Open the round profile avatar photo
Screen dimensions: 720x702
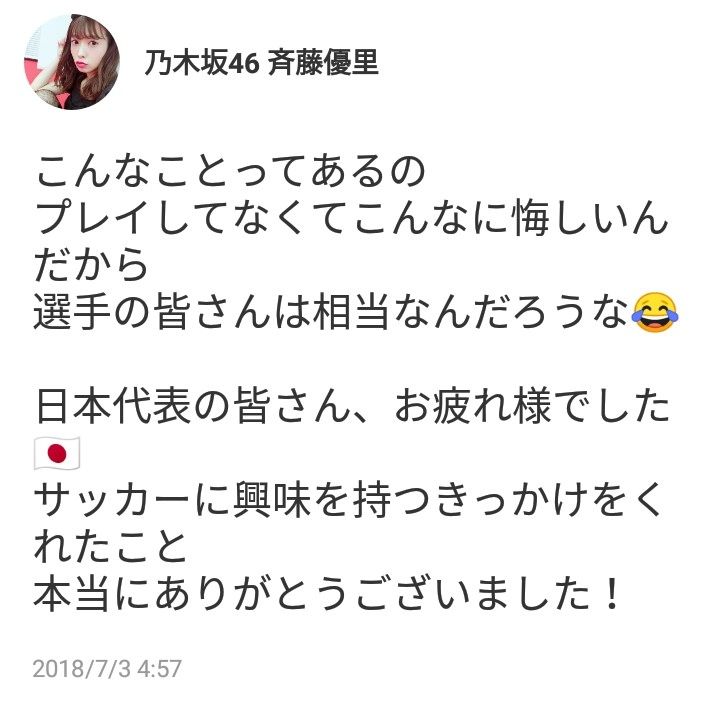point(72,62)
